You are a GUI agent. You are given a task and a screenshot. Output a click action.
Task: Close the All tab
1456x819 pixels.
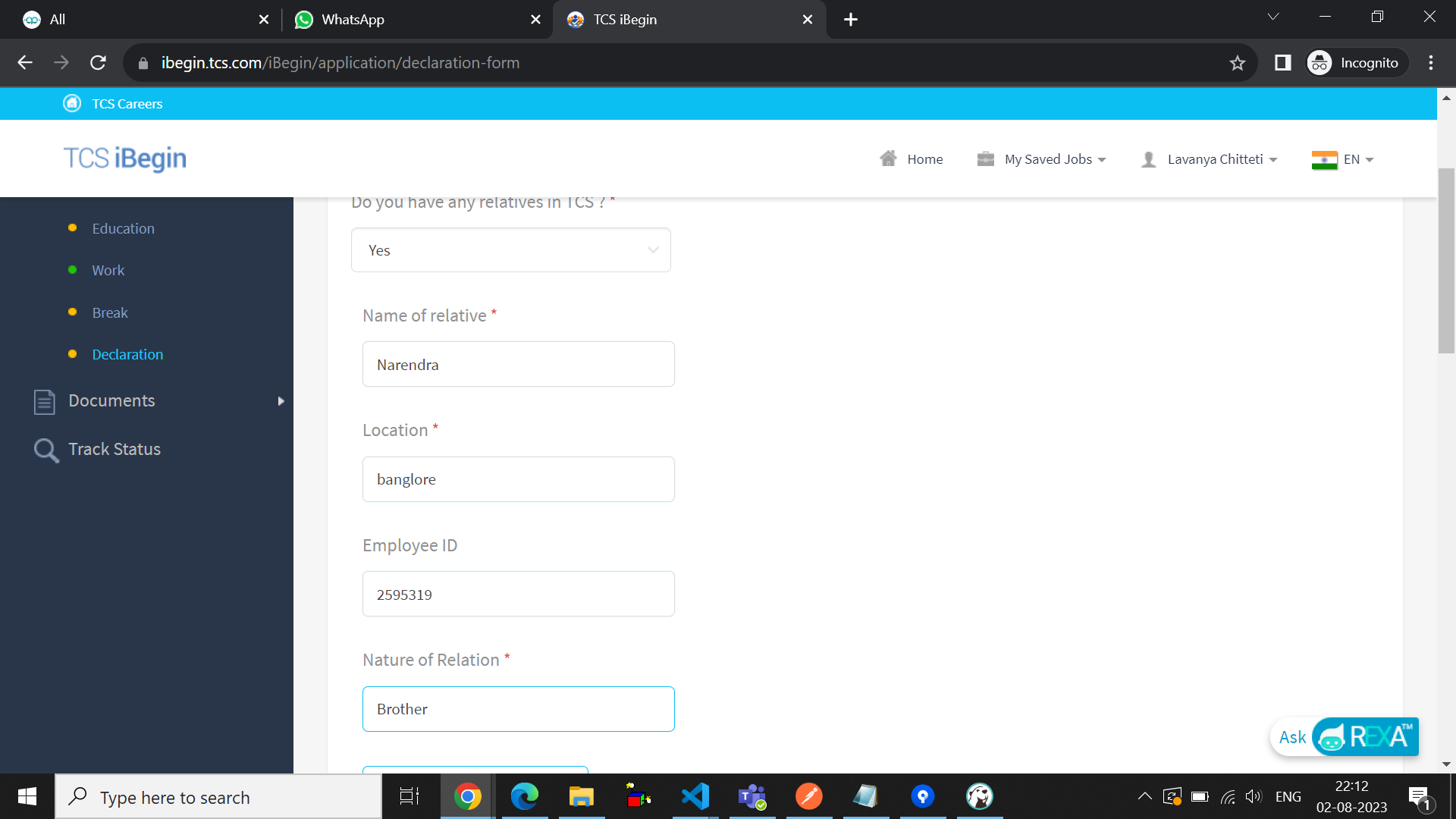264,20
